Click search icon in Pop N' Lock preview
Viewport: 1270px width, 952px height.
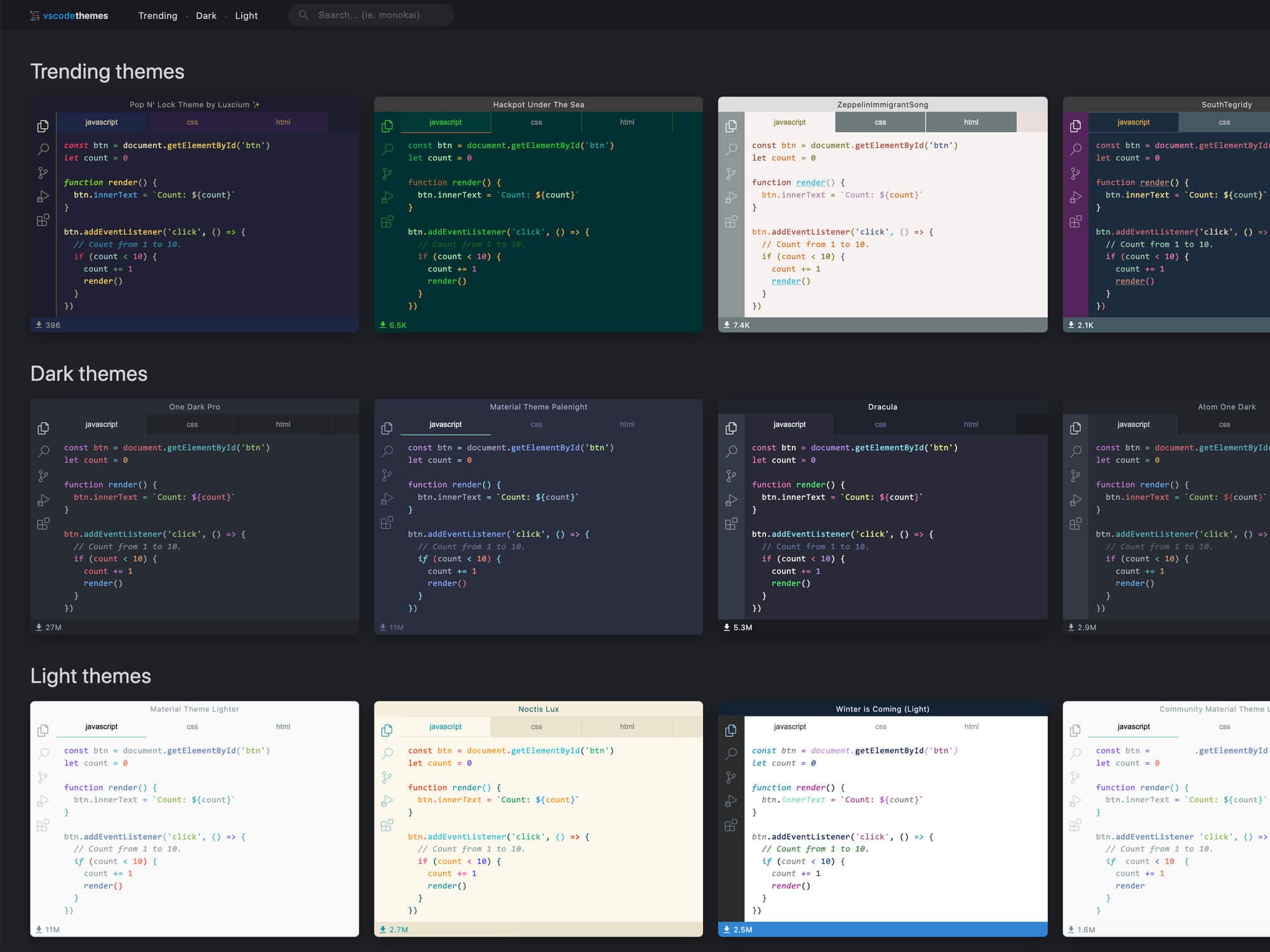[x=43, y=149]
